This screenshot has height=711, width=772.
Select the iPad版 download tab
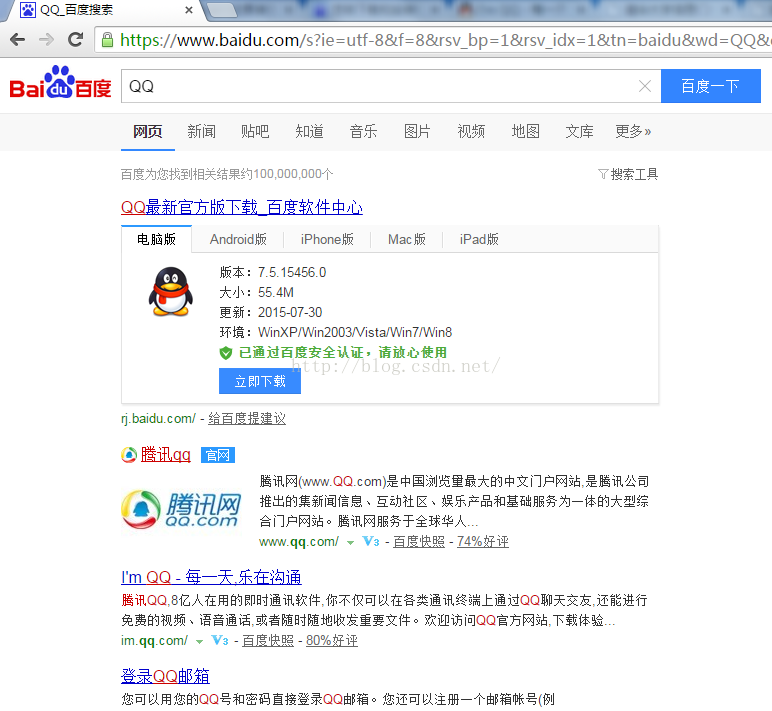tap(479, 239)
